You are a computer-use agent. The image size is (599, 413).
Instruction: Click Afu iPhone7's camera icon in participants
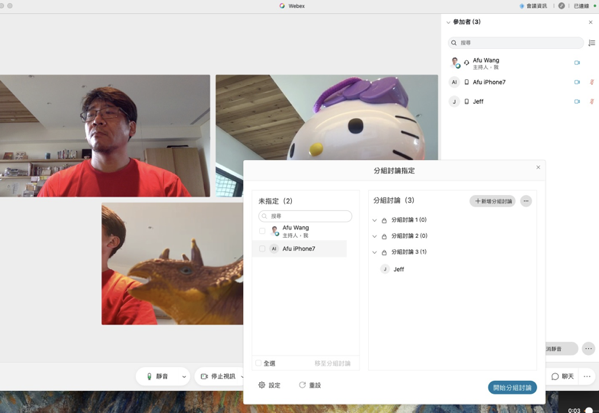(x=577, y=82)
